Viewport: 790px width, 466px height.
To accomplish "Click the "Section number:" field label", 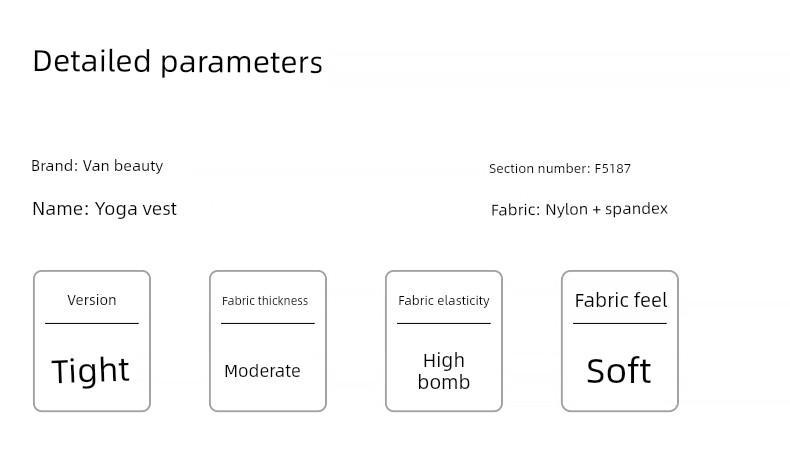I will [539, 169].
